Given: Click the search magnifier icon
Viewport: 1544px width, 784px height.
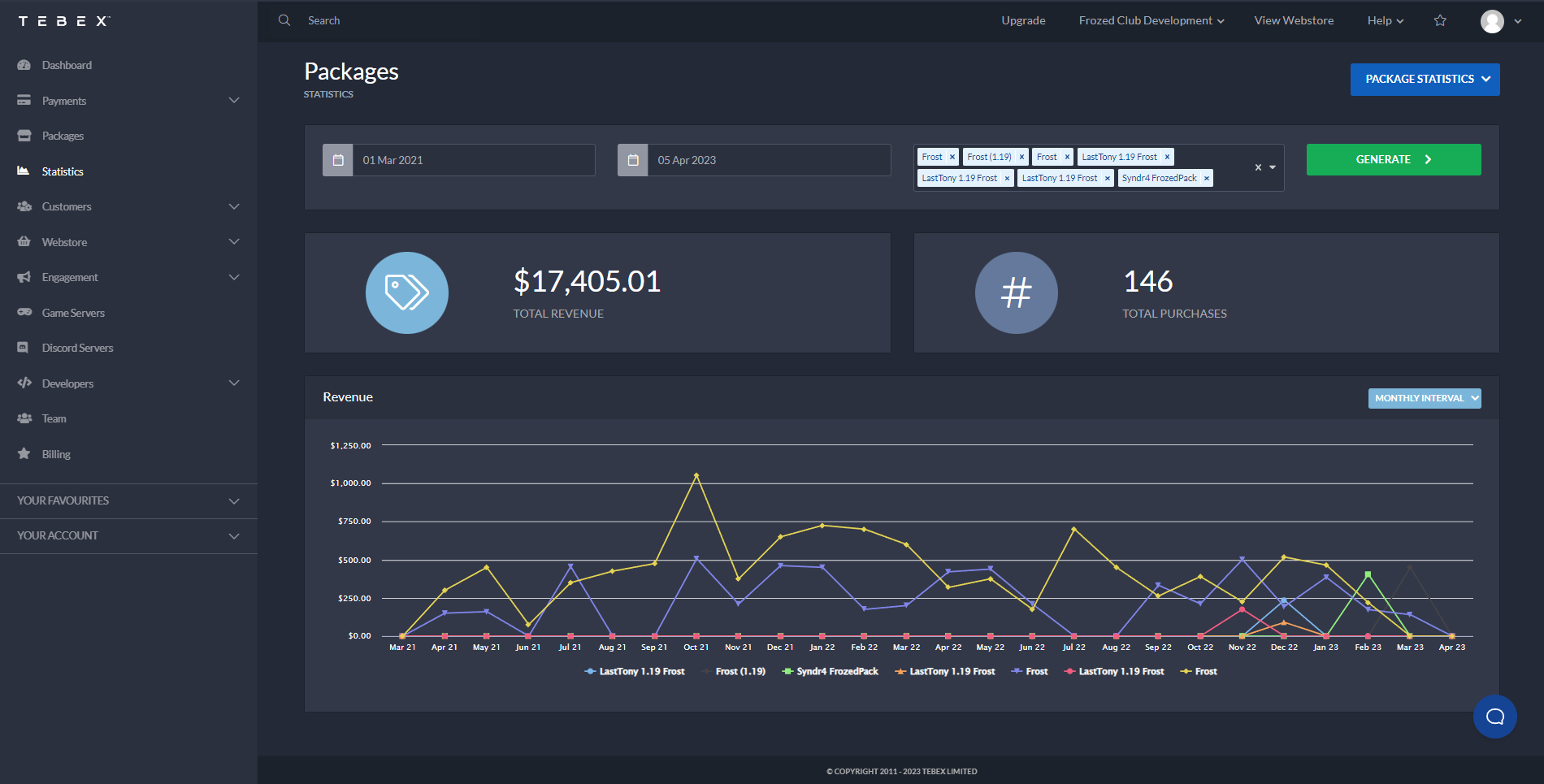Looking at the screenshot, I should click(284, 20).
